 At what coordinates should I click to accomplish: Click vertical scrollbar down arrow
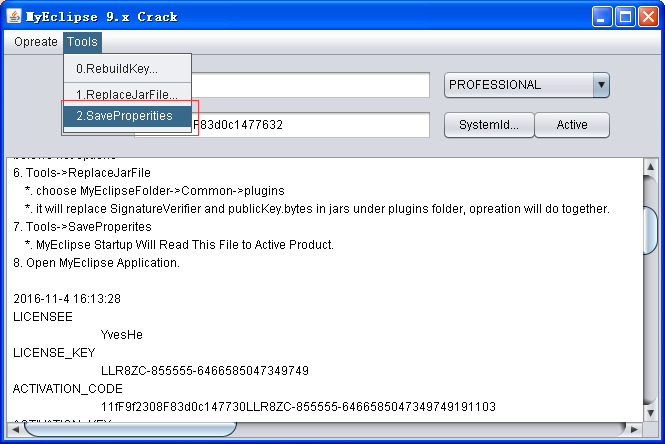[650, 413]
